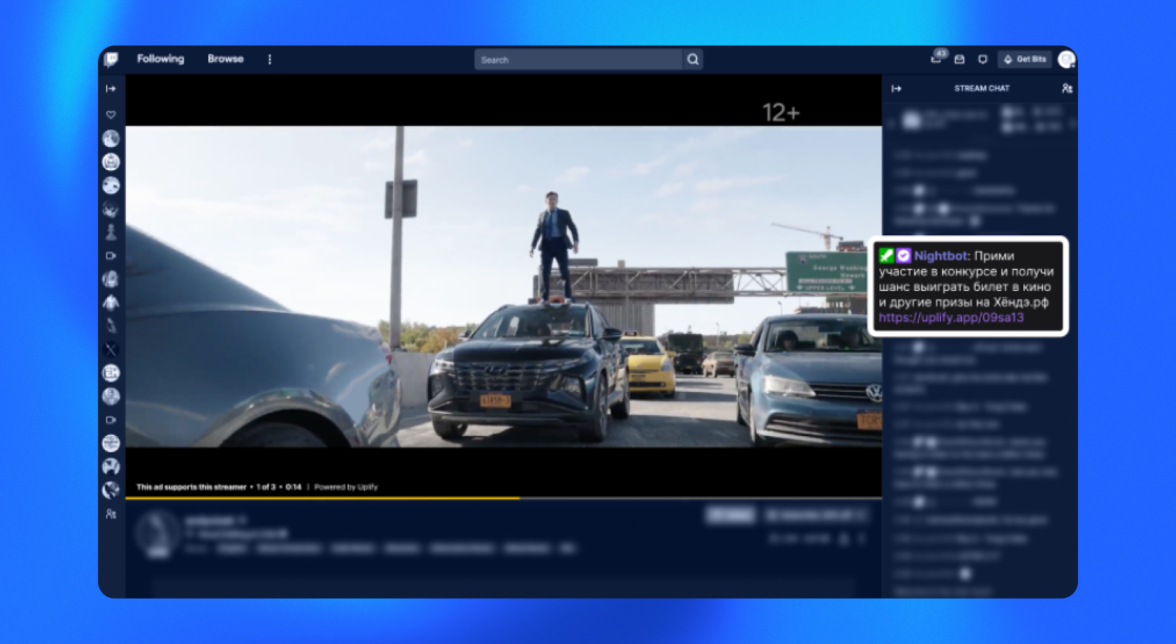Click the find friends icon at sidebar bottom

pyautogui.click(x=111, y=514)
